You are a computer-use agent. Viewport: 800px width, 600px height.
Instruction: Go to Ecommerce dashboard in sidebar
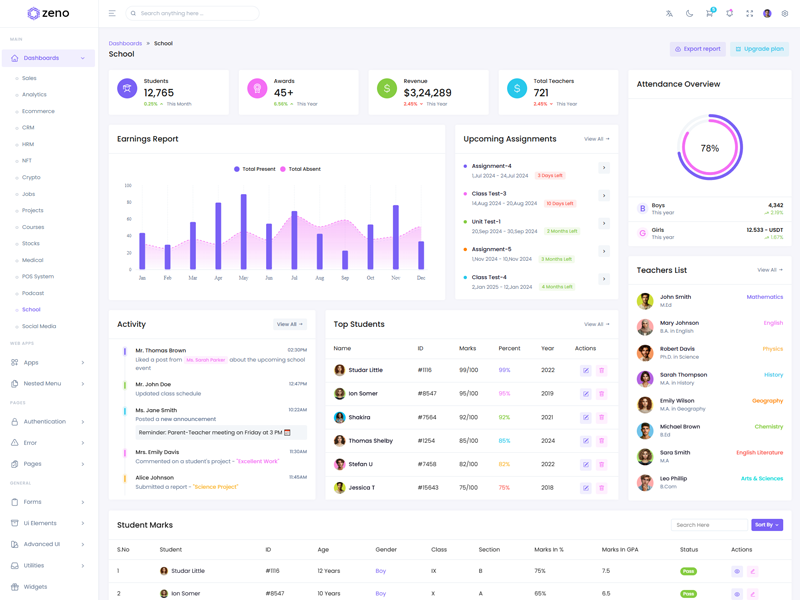click(38, 111)
